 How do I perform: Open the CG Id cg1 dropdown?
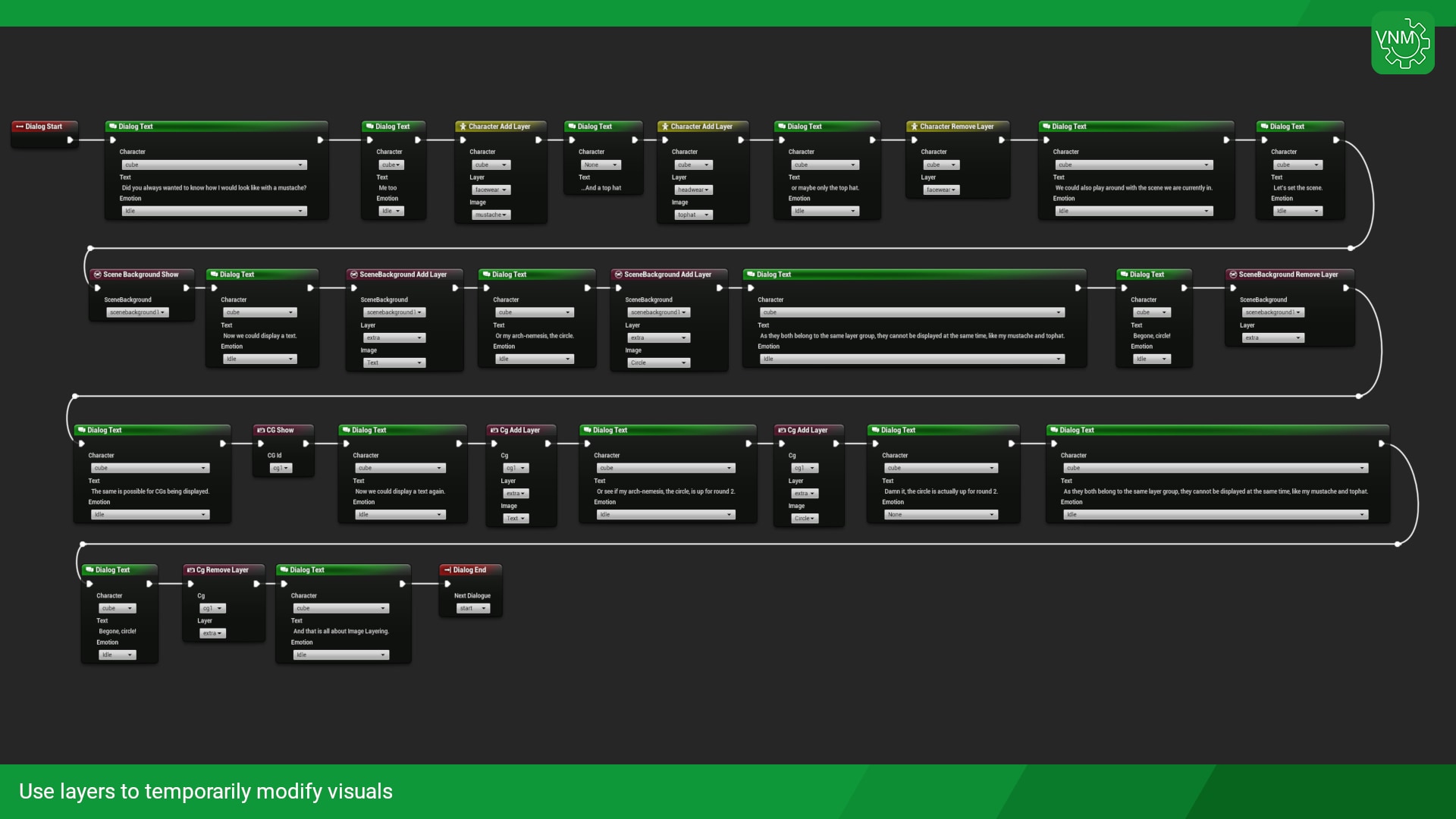click(281, 469)
